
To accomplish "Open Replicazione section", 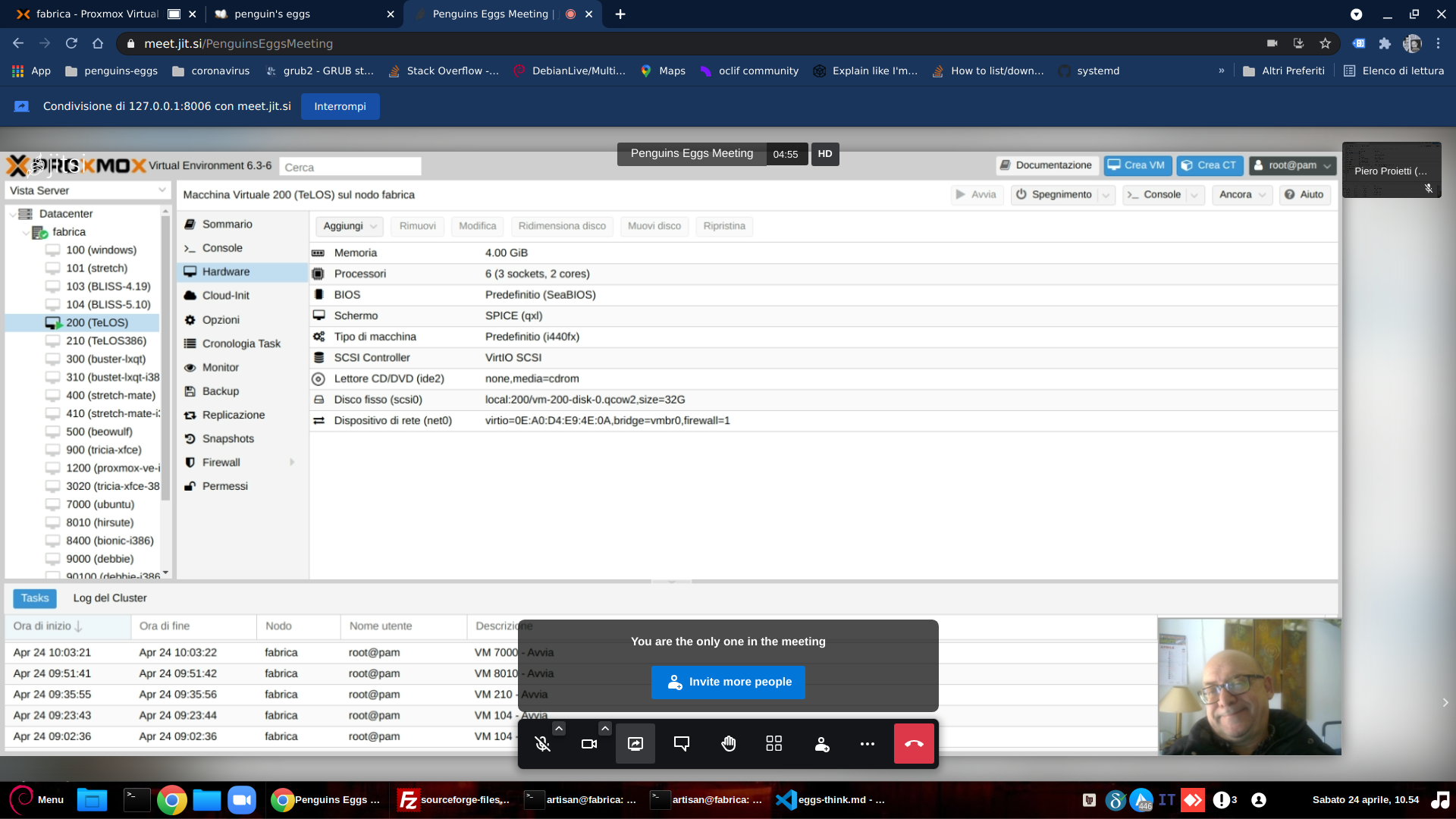I will pyautogui.click(x=234, y=415).
